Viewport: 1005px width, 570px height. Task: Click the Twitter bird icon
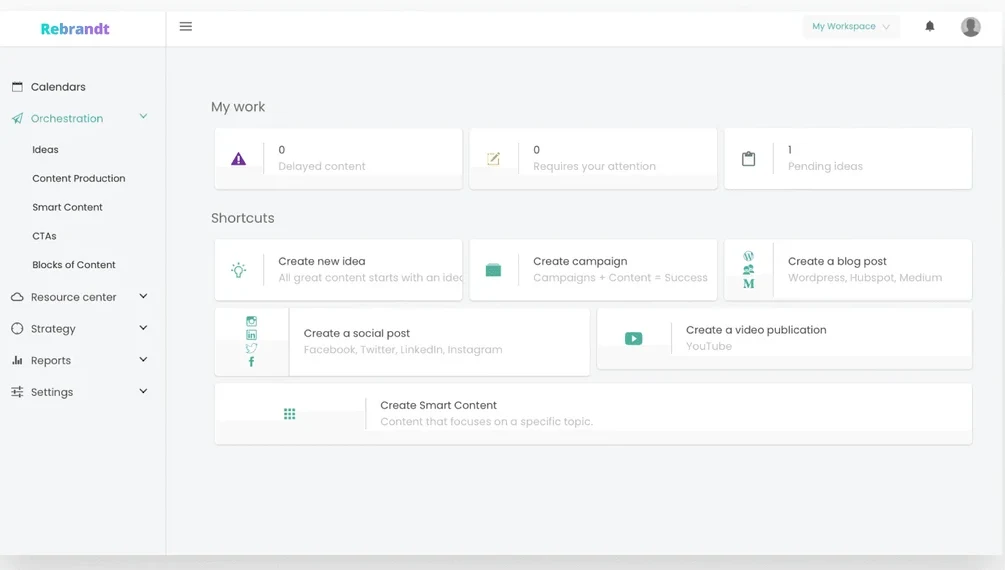point(251,348)
